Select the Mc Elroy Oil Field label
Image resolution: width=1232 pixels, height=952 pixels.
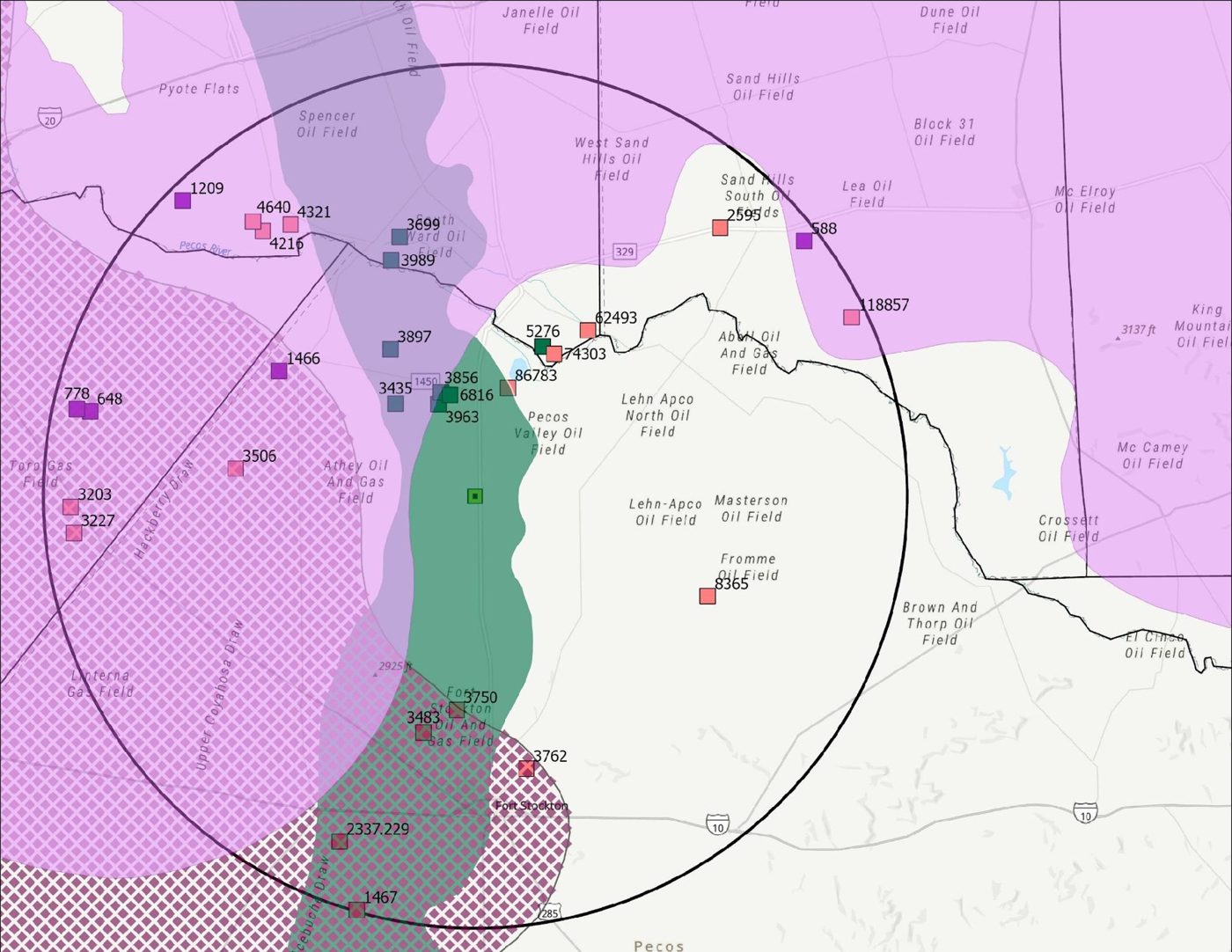[1085, 200]
